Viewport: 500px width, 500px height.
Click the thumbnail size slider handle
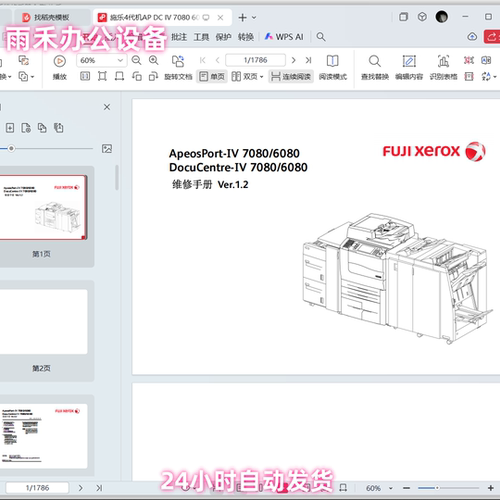11,148
